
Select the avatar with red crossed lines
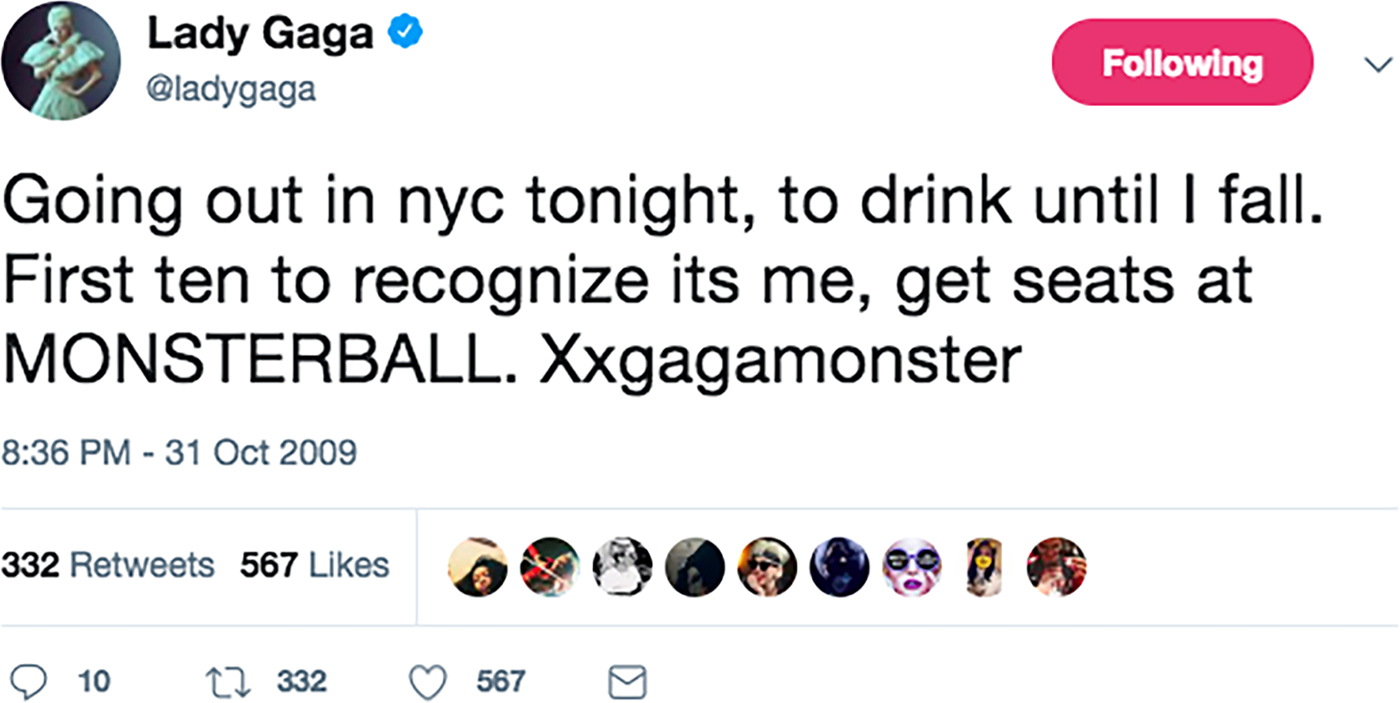pos(549,566)
